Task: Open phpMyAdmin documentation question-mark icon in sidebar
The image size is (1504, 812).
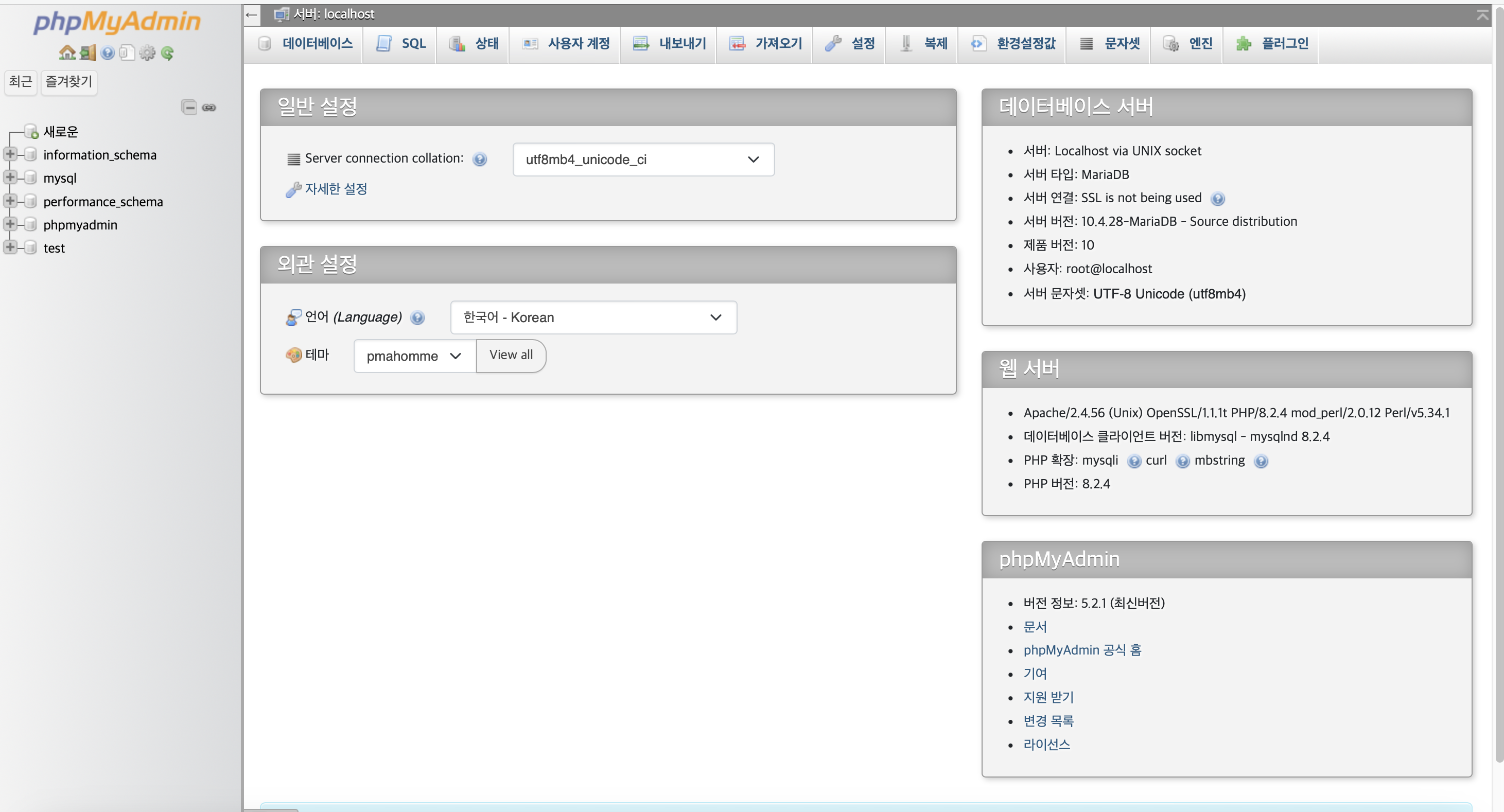Action: [108, 53]
